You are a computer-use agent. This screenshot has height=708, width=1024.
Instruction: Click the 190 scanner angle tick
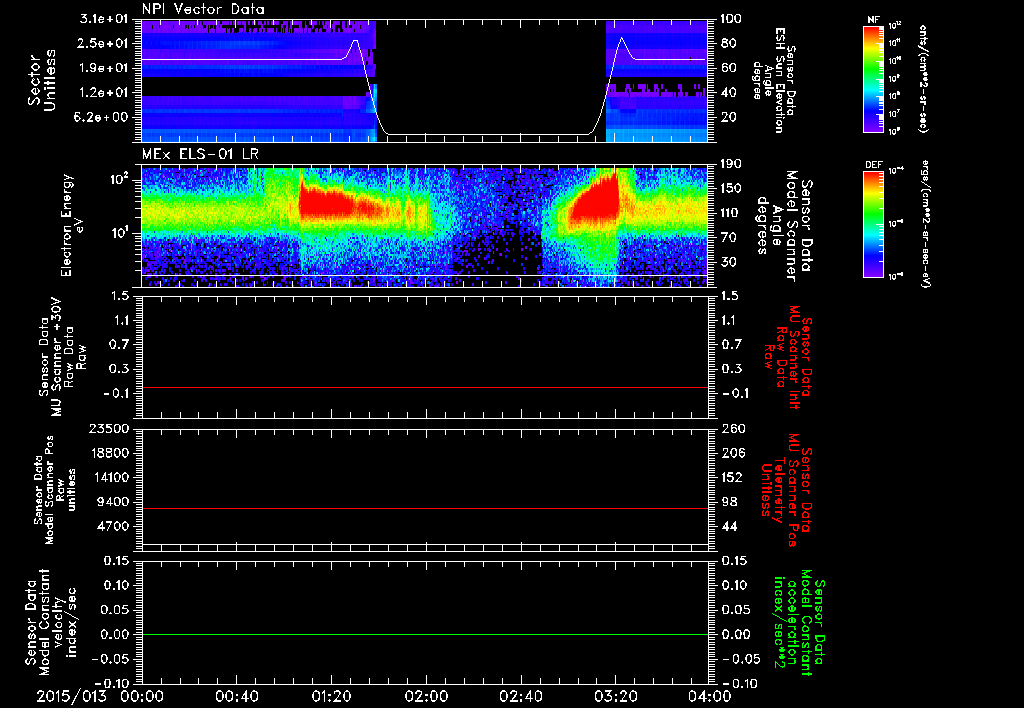731,164
